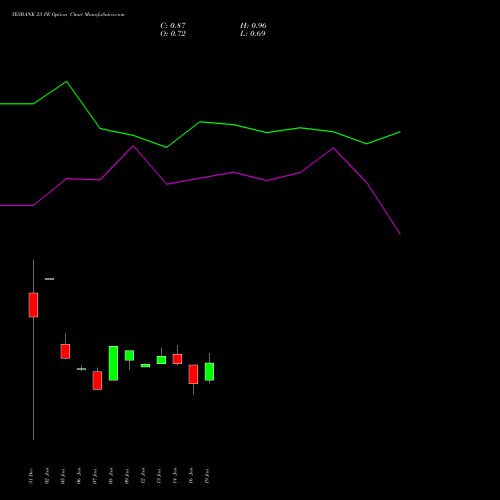Select the red candlestick for 07 Jan

[97, 380]
